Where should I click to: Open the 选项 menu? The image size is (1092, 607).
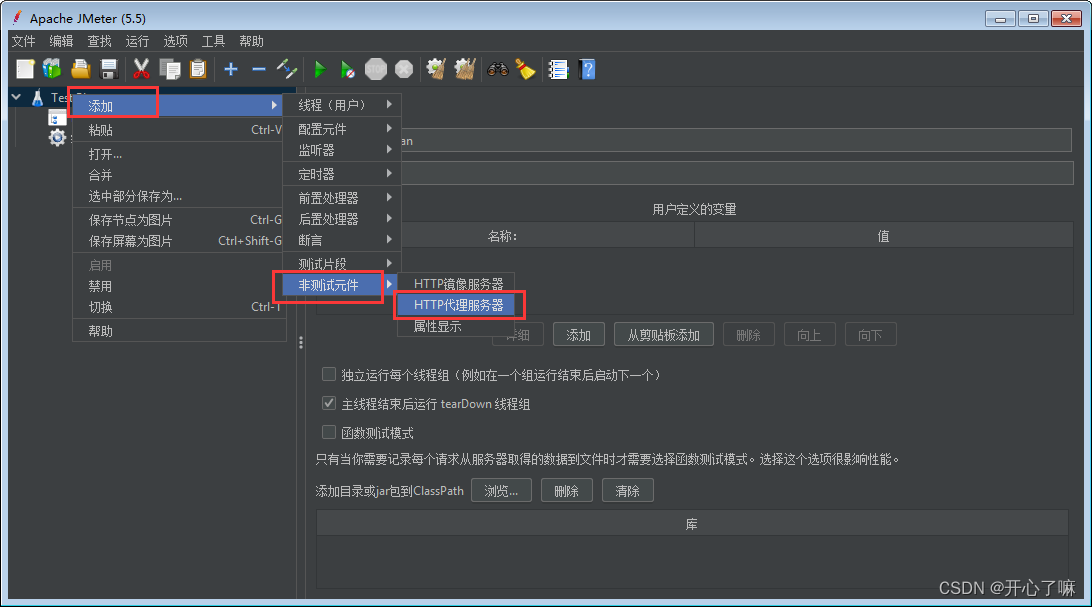[x=175, y=41]
